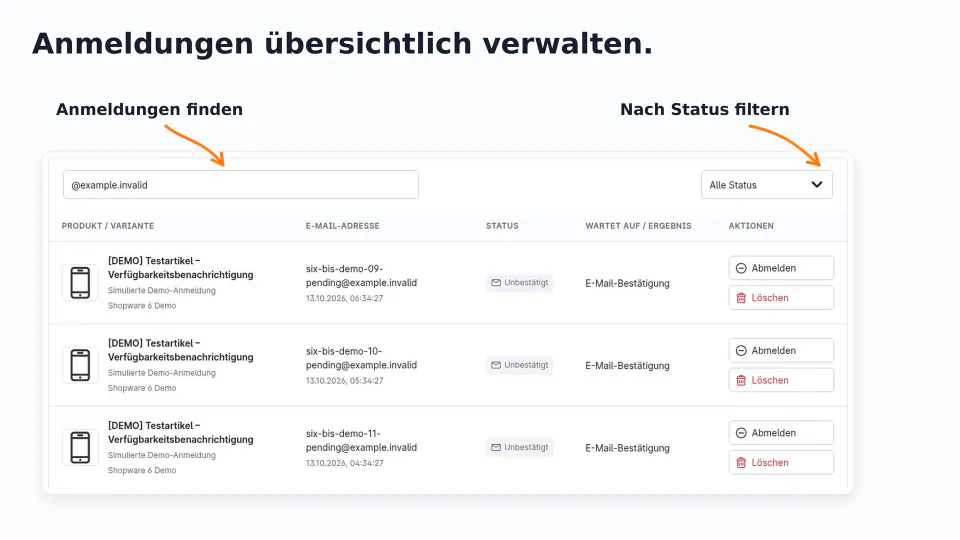This screenshot has width=960, height=540.
Task: Click E-Mail-Bestätigung in six-bis-demo-09 row
Action: (x=628, y=283)
